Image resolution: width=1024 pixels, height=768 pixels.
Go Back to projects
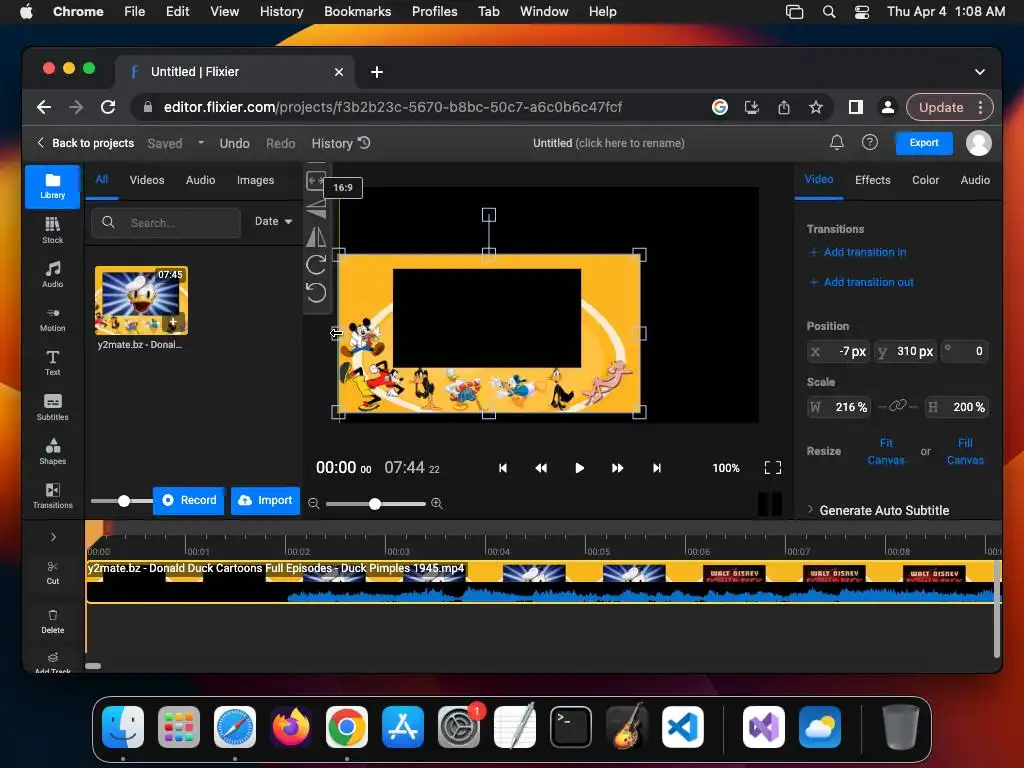pyautogui.click(x=86, y=142)
